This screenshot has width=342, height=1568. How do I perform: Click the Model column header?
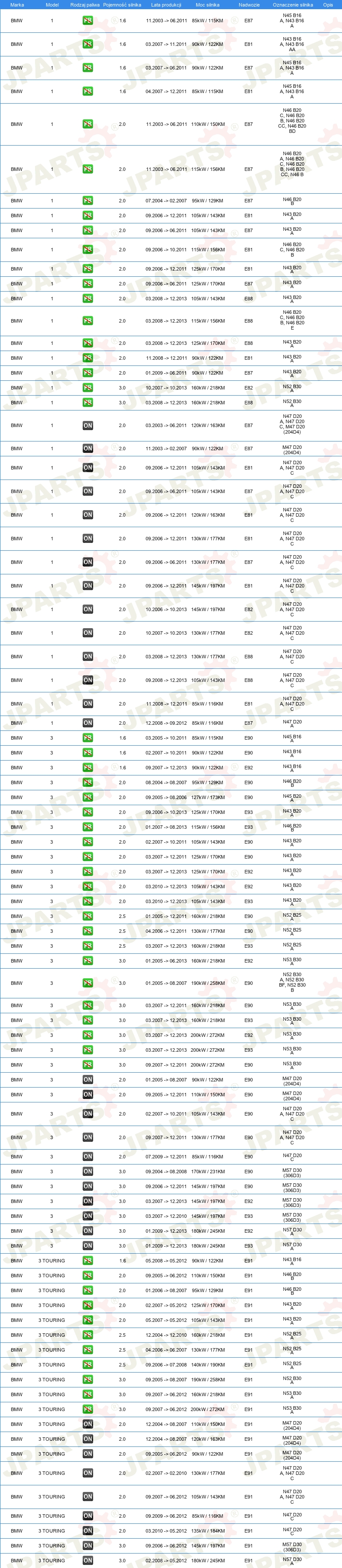click(52, 5)
